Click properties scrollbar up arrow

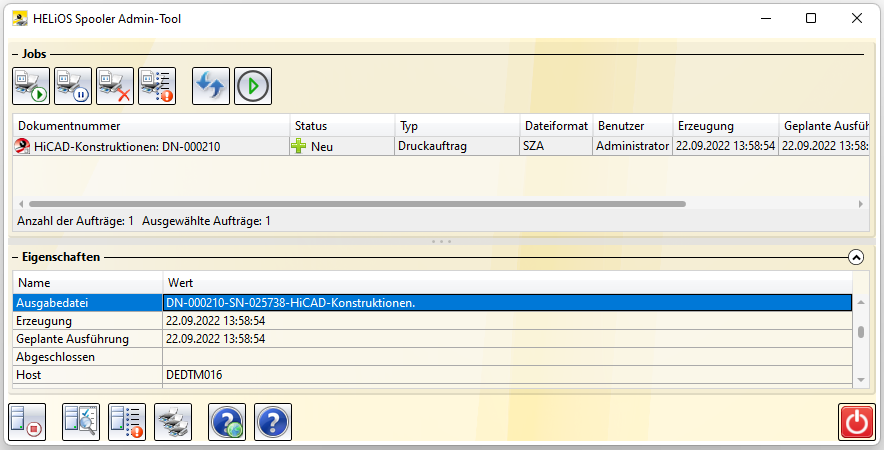click(x=861, y=303)
